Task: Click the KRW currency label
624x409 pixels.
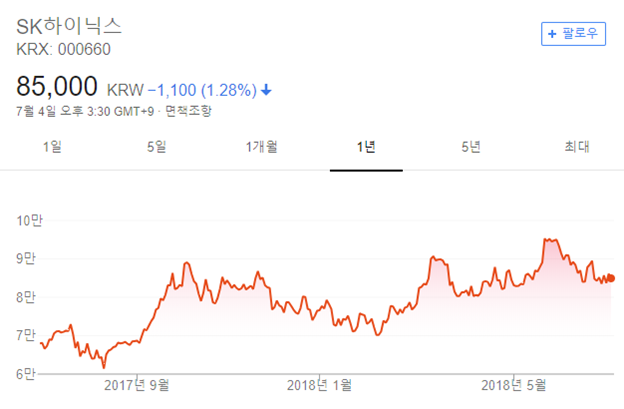Action: click(125, 90)
